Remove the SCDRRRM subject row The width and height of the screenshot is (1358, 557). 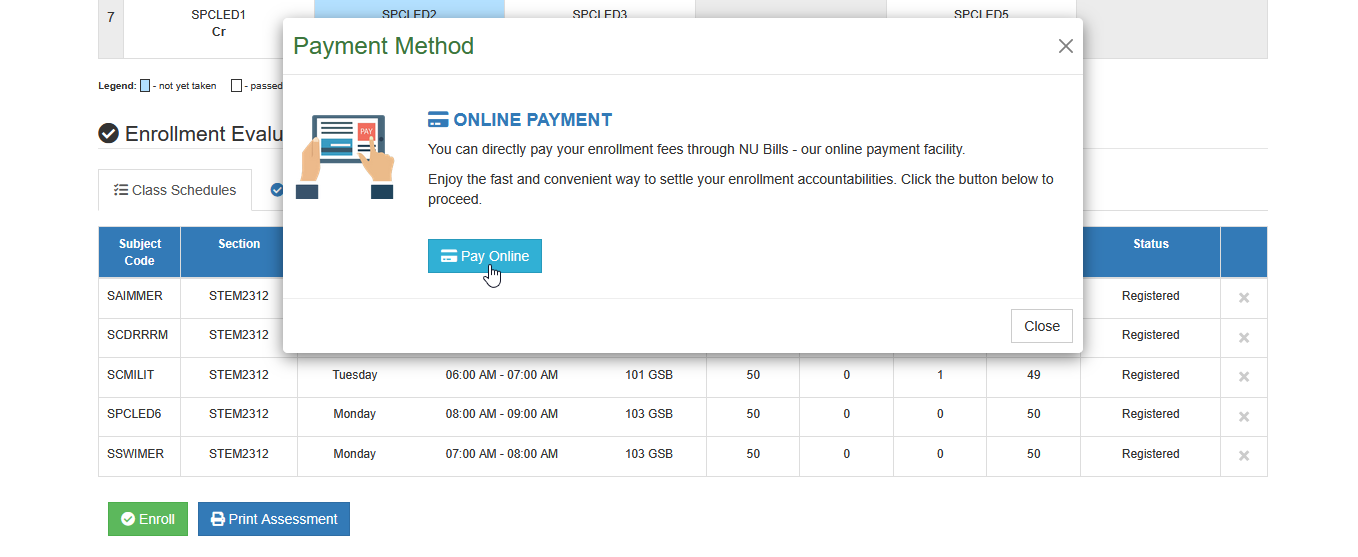coord(1244,337)
